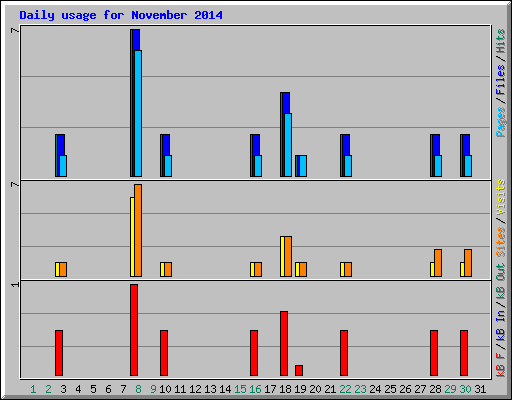Click the orange Sites bar for day 16
Viewport: 512px width, 400px height.
258,269
